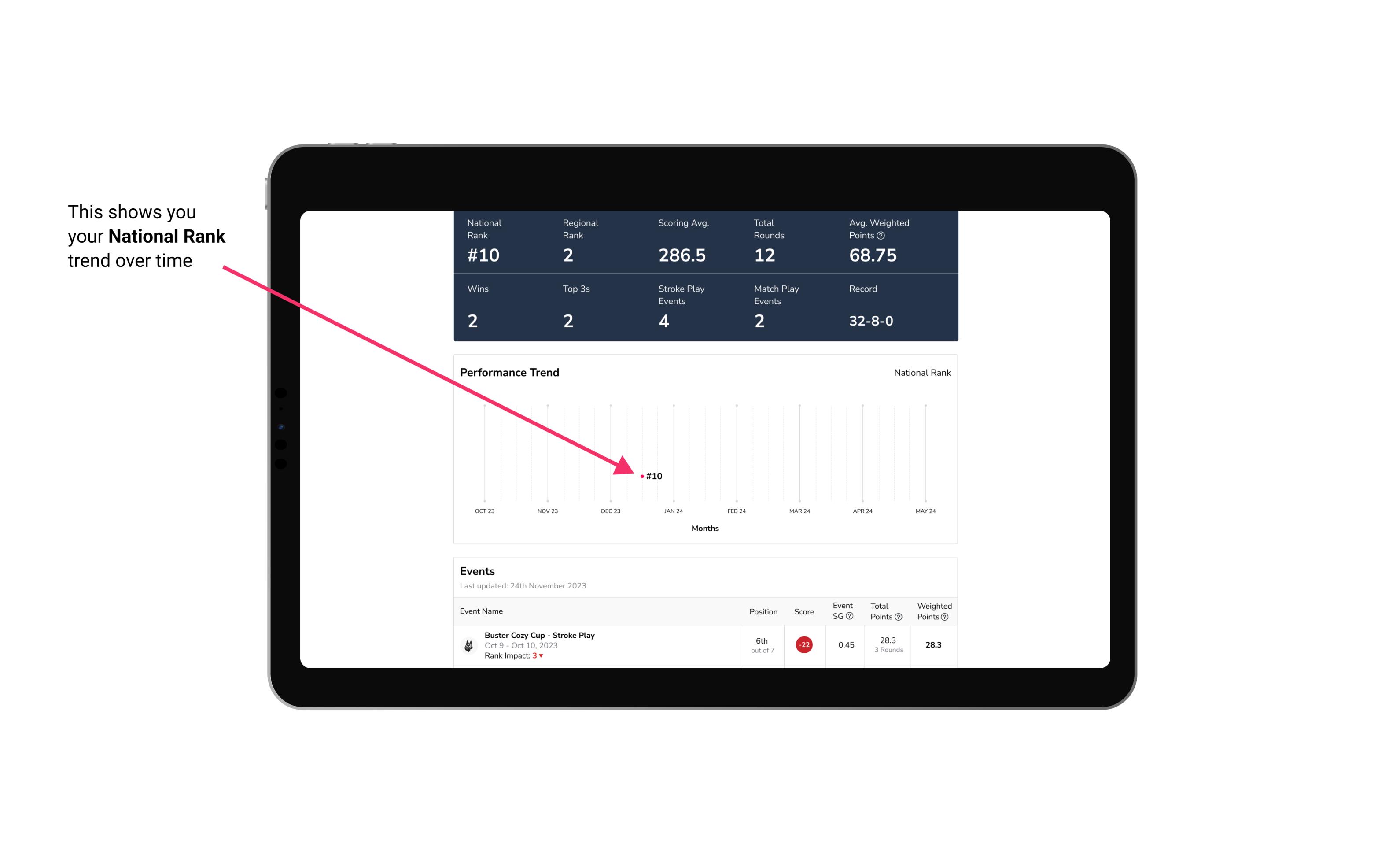Click the Buster Cozy Cup event icon
Screen dimensions: 1400x851
(x=467, y=643)
